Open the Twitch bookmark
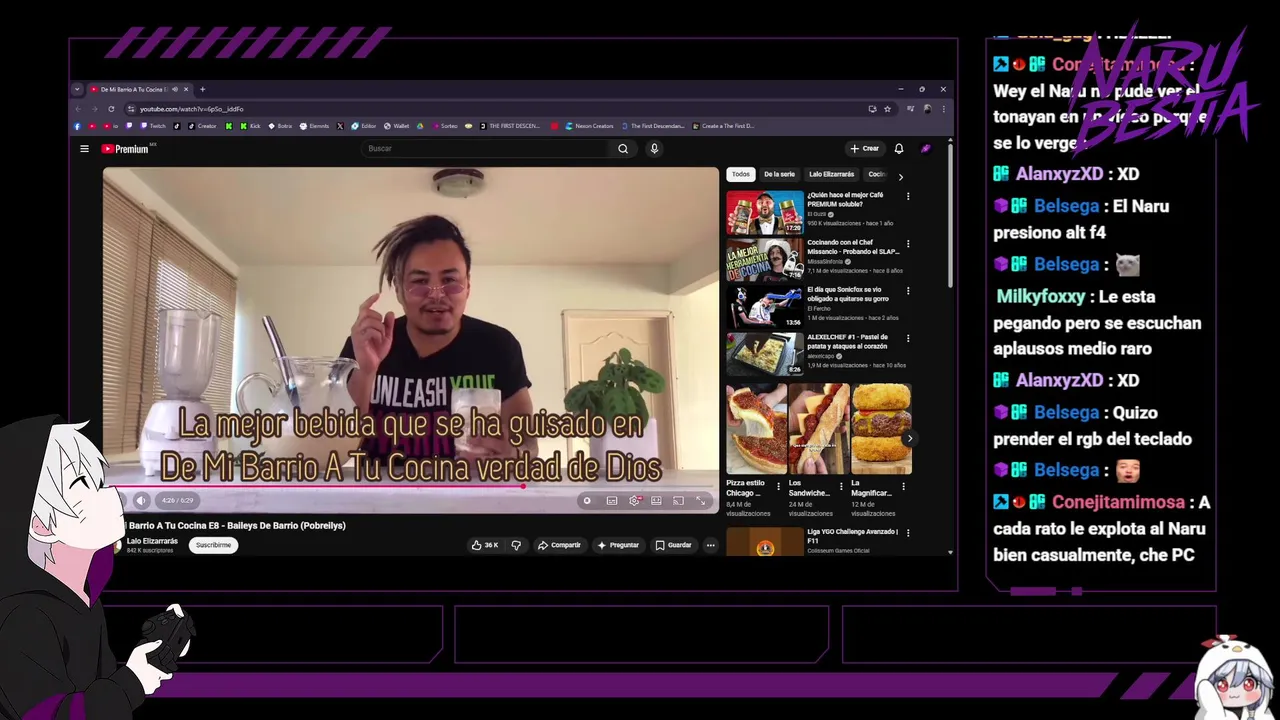Image resolution: width=1280 pixels, height=720 pixels. pos(154,126)
